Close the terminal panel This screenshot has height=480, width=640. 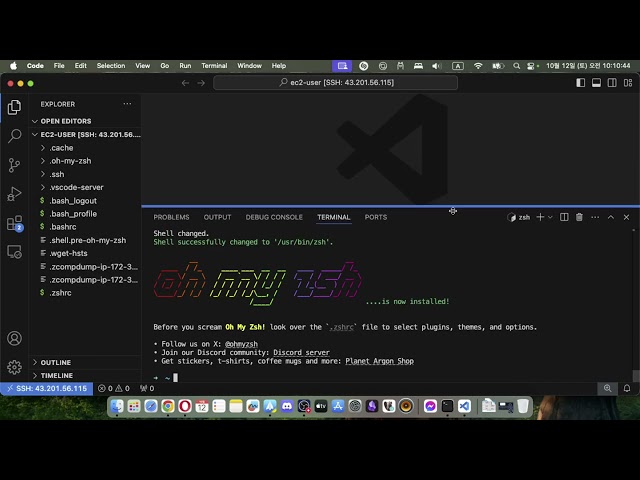(x=626, y=217)
